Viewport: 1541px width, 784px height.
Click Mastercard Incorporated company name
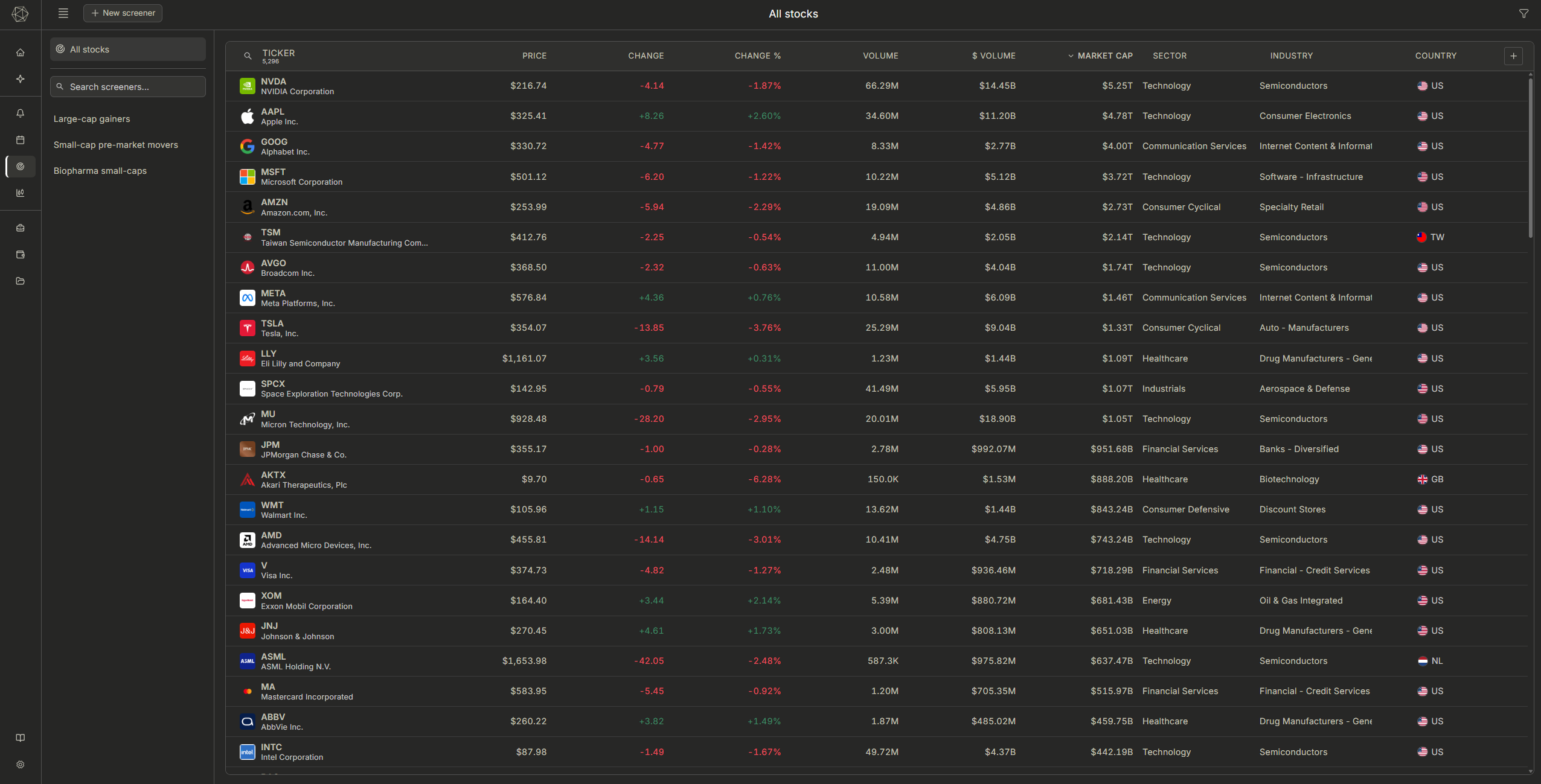pos(307,697)
